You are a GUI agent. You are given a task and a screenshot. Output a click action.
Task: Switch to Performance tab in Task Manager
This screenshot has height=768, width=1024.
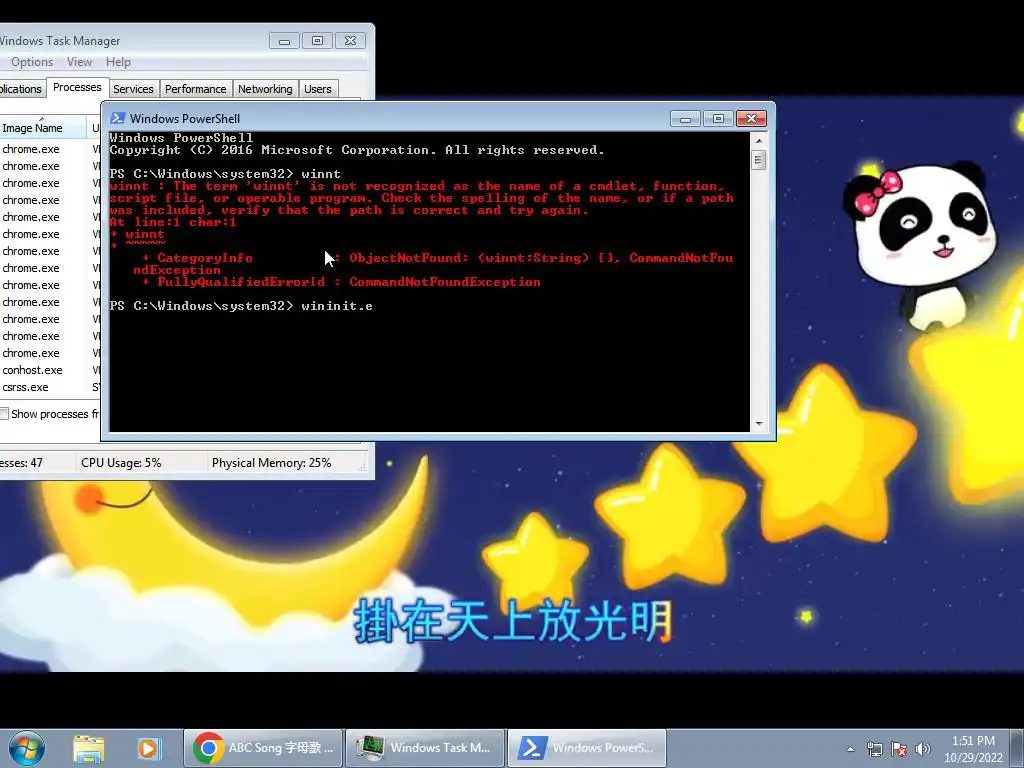click(195, 89)
